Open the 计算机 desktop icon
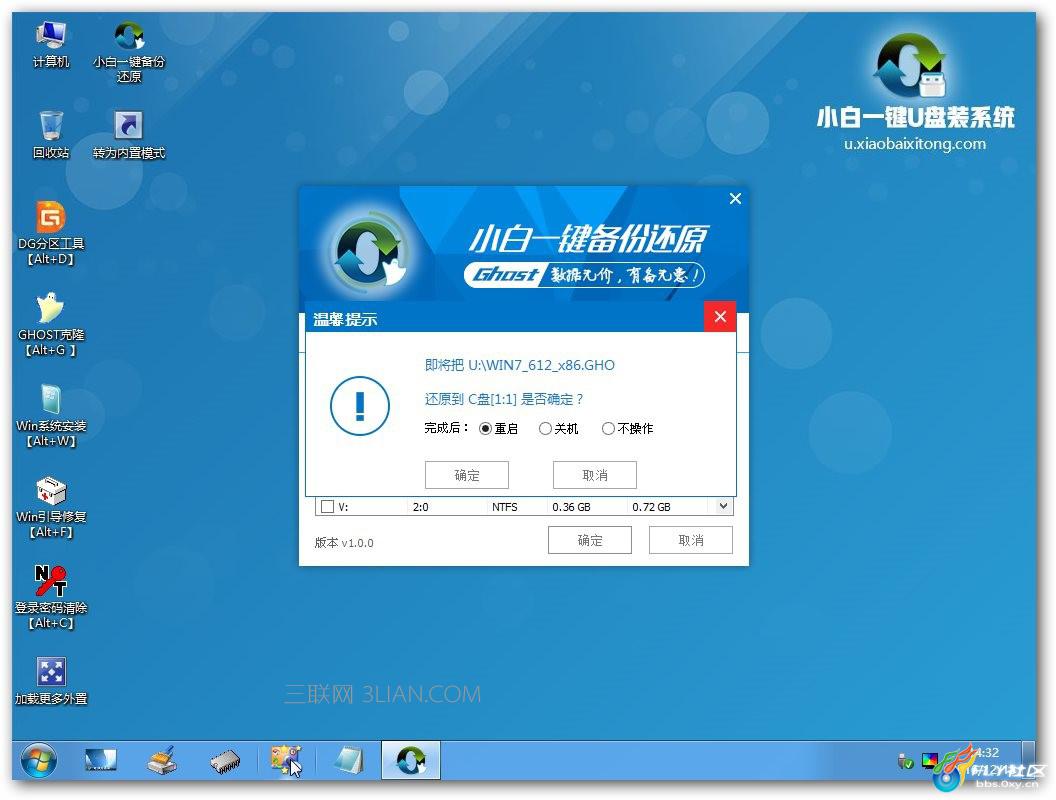 click(x=51, y=43)
